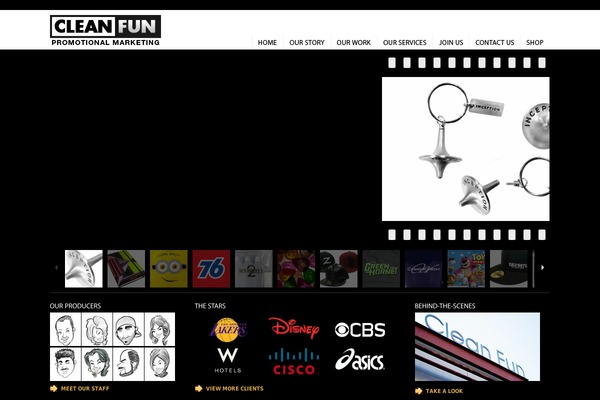Open the VIEW MORE CLIENTS link

click(x=235, y=389)
